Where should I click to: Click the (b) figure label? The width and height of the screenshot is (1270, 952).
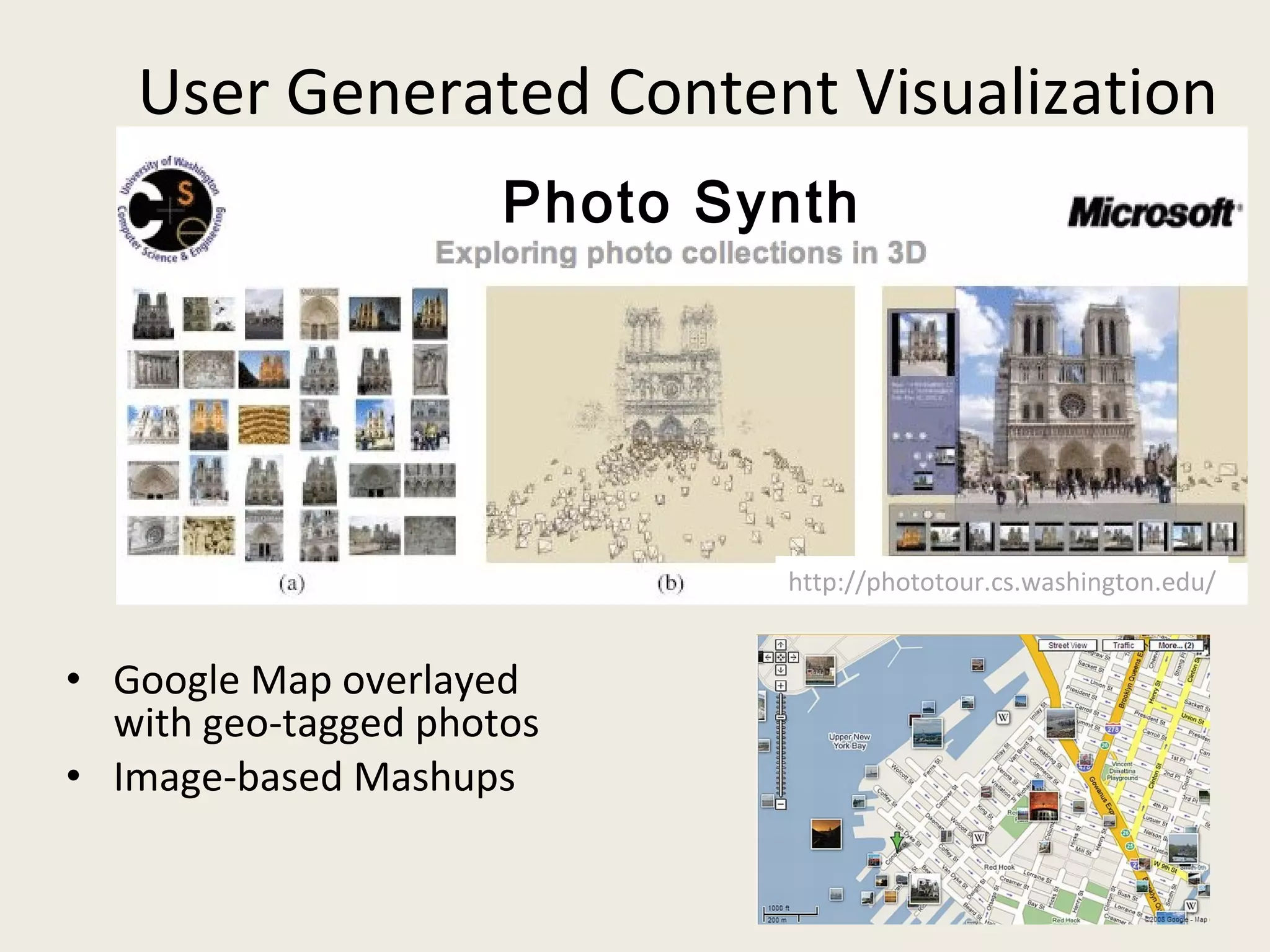670,583
